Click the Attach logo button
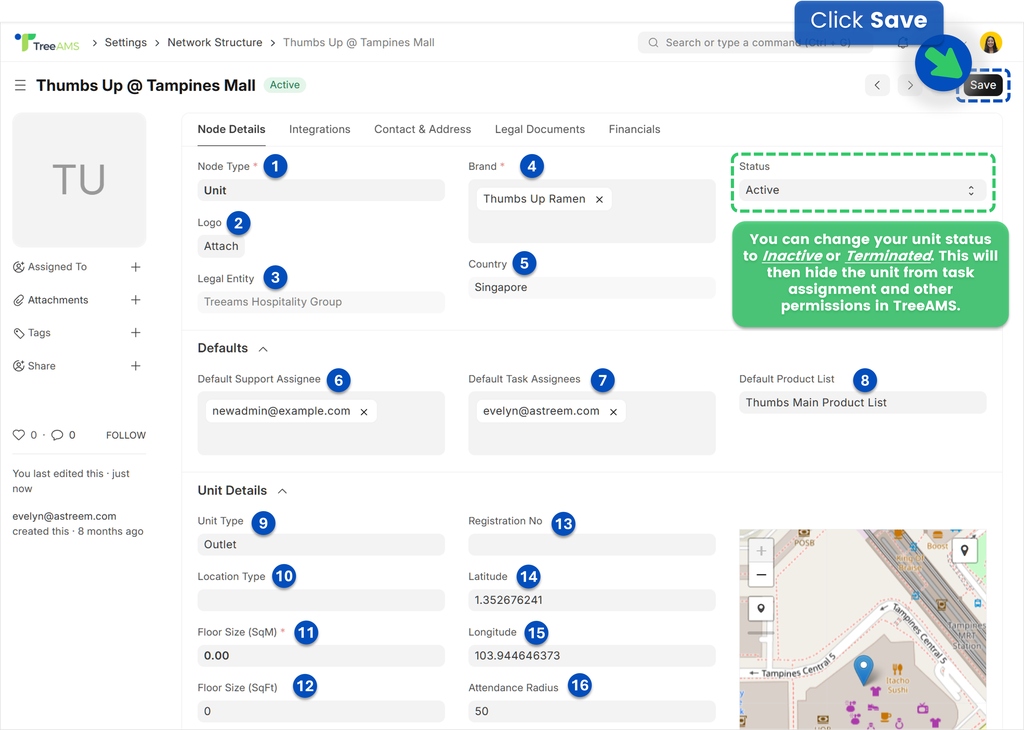 point(221,246)
